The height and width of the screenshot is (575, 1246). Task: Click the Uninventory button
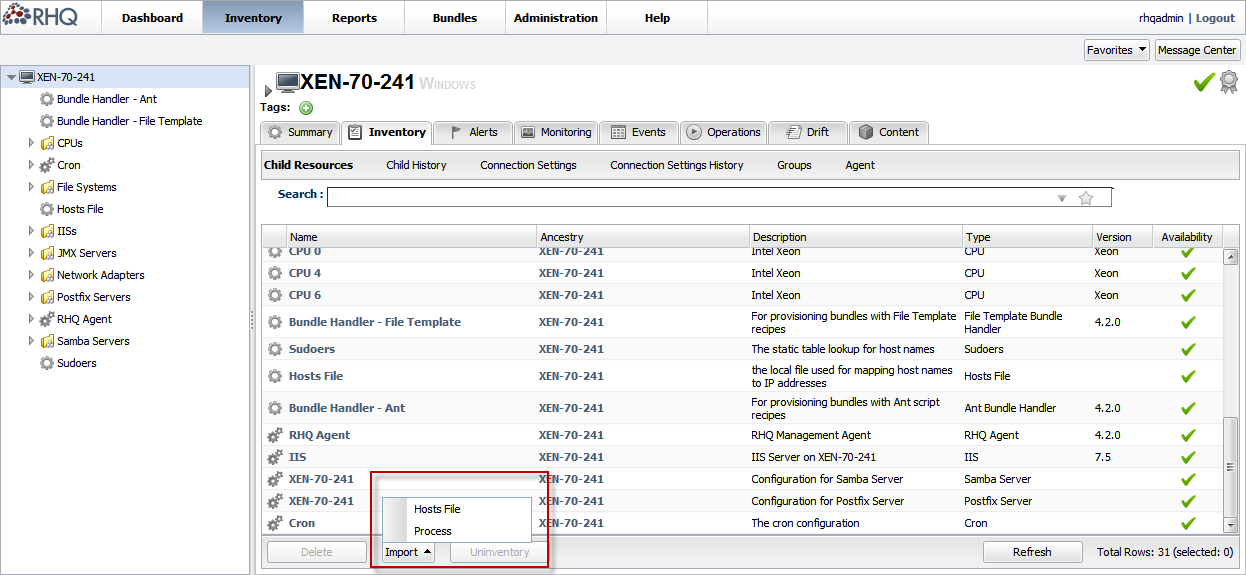tap(500, 552)
